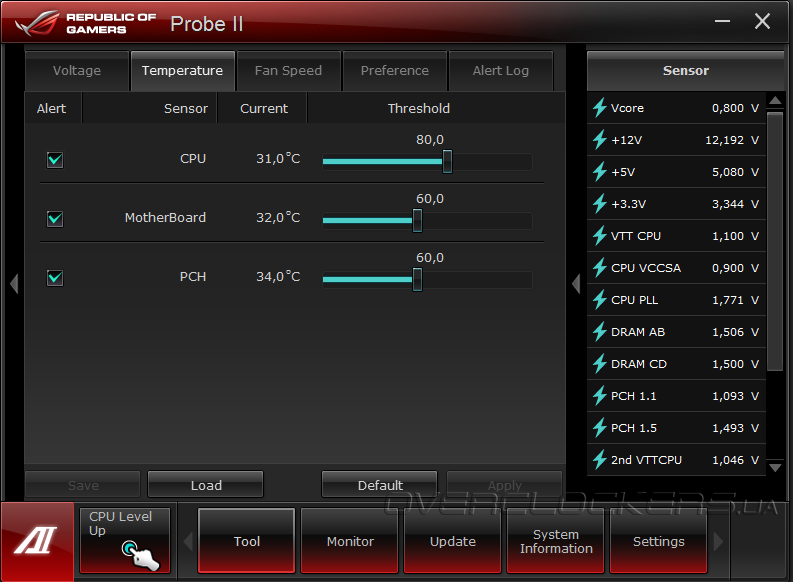Click the Save button

click(x=83, y=485)
